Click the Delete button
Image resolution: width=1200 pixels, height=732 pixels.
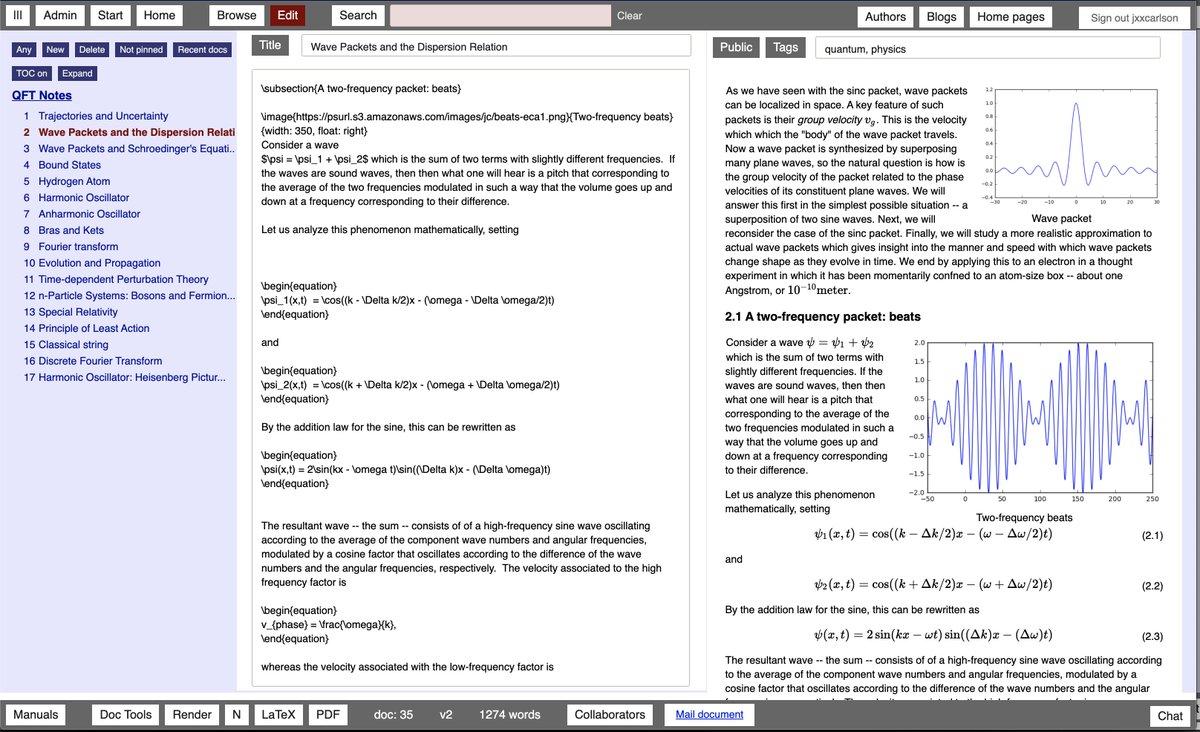coord(92,50)
